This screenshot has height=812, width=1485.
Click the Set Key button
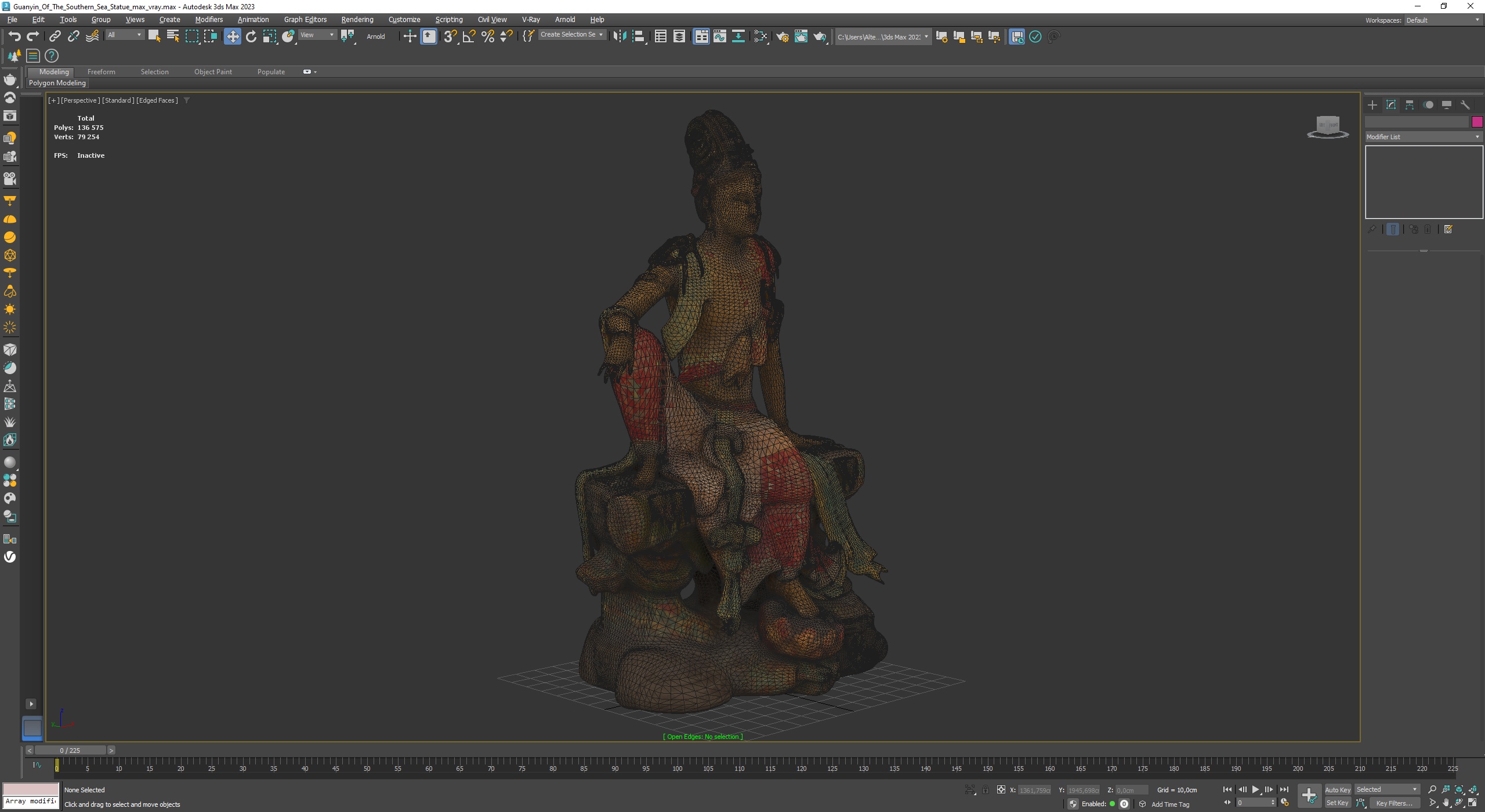tap(1337, 803)
